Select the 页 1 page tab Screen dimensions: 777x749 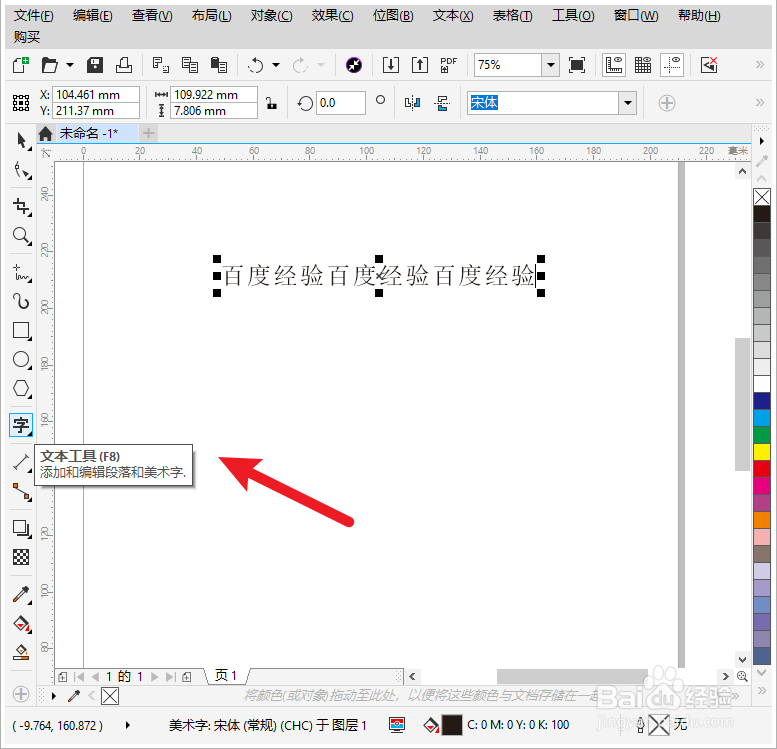pyautogui.click(x=226, y=676)
